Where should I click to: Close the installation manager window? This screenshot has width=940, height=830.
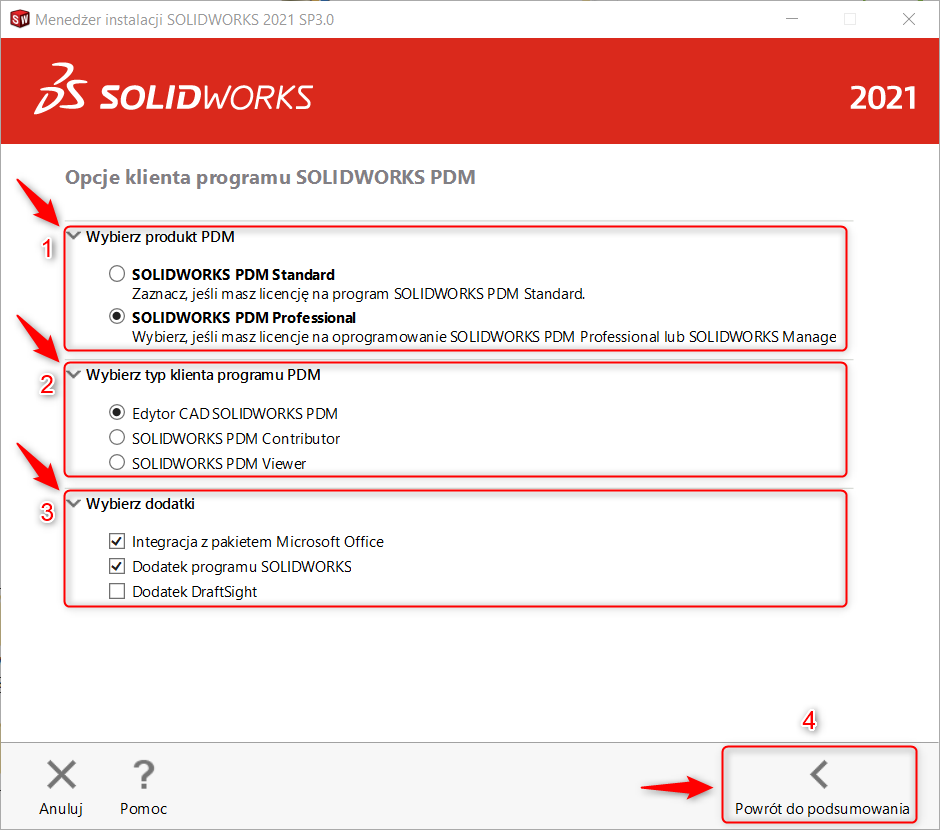click(x=908, y=19)
